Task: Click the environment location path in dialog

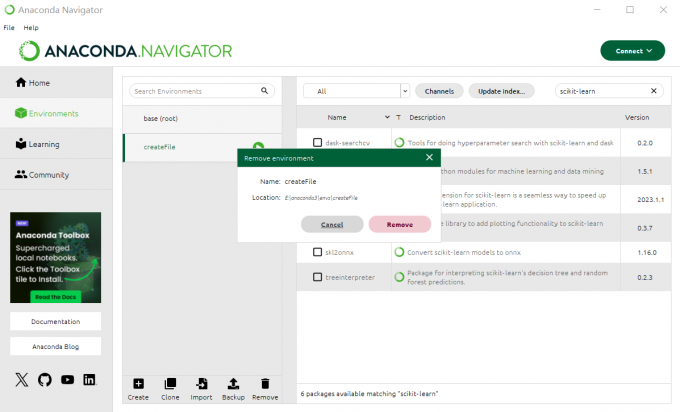Action: [x=321, y=198]
